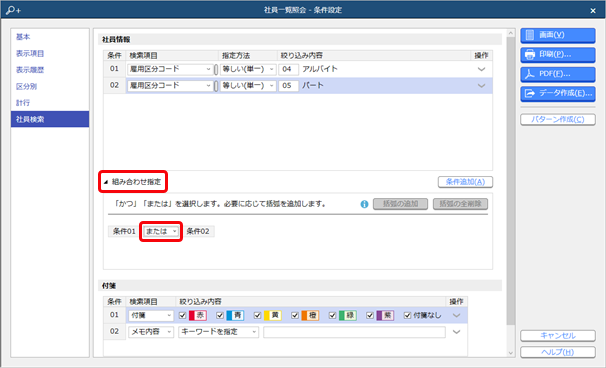Screen dimensions: 606x368
Task: Click the 画面(V) button
Action: point(558,35)
